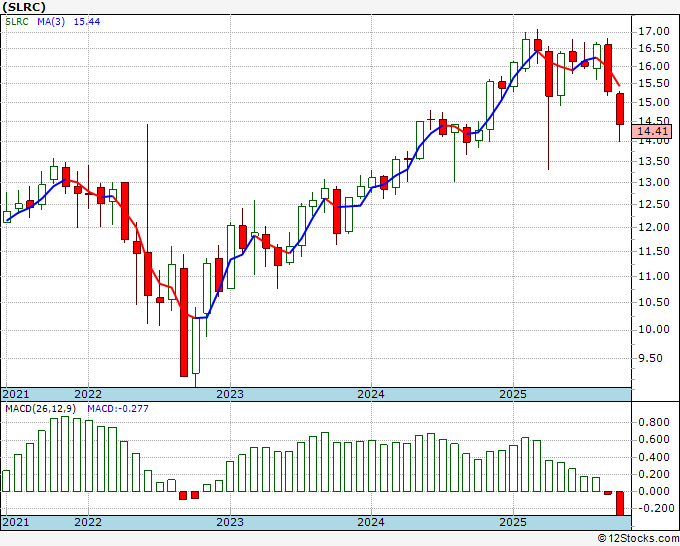
Task: Click 2025 on the MACD timeline
Action: [x=513, y=522]
